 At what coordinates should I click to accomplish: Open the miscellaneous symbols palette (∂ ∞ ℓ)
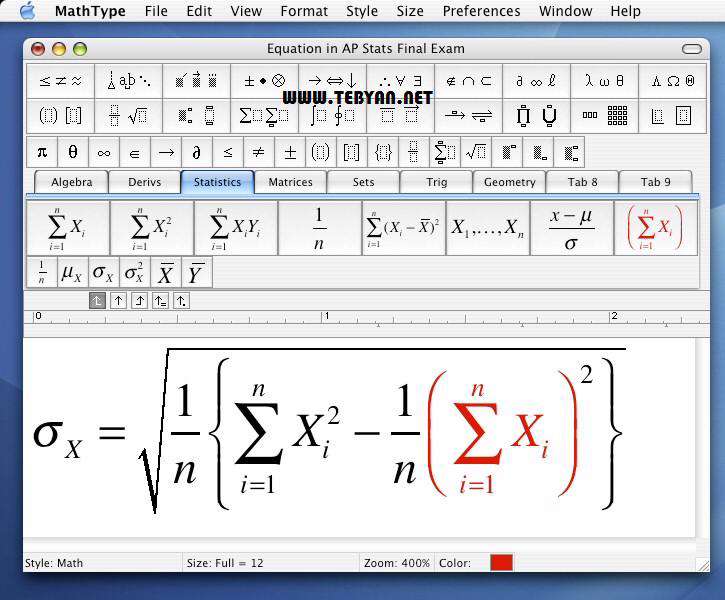click(536, 81)
